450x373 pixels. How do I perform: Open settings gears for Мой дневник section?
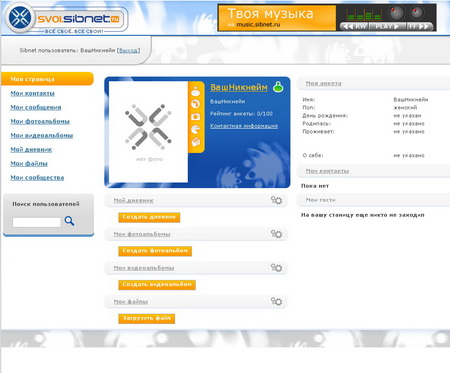[276, 200]
